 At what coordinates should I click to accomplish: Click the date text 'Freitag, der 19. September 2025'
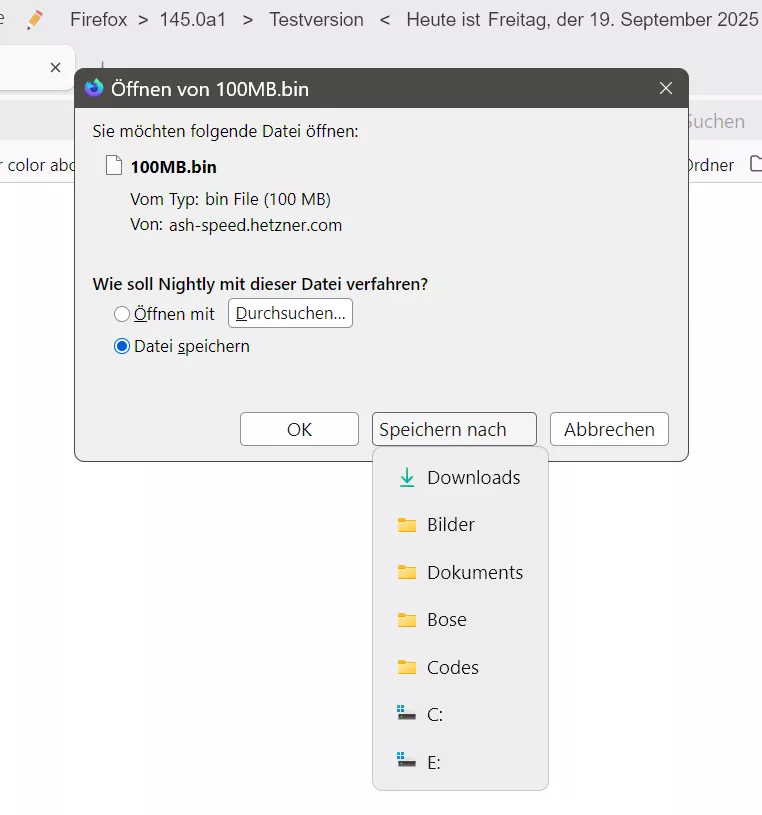point(623,20)
